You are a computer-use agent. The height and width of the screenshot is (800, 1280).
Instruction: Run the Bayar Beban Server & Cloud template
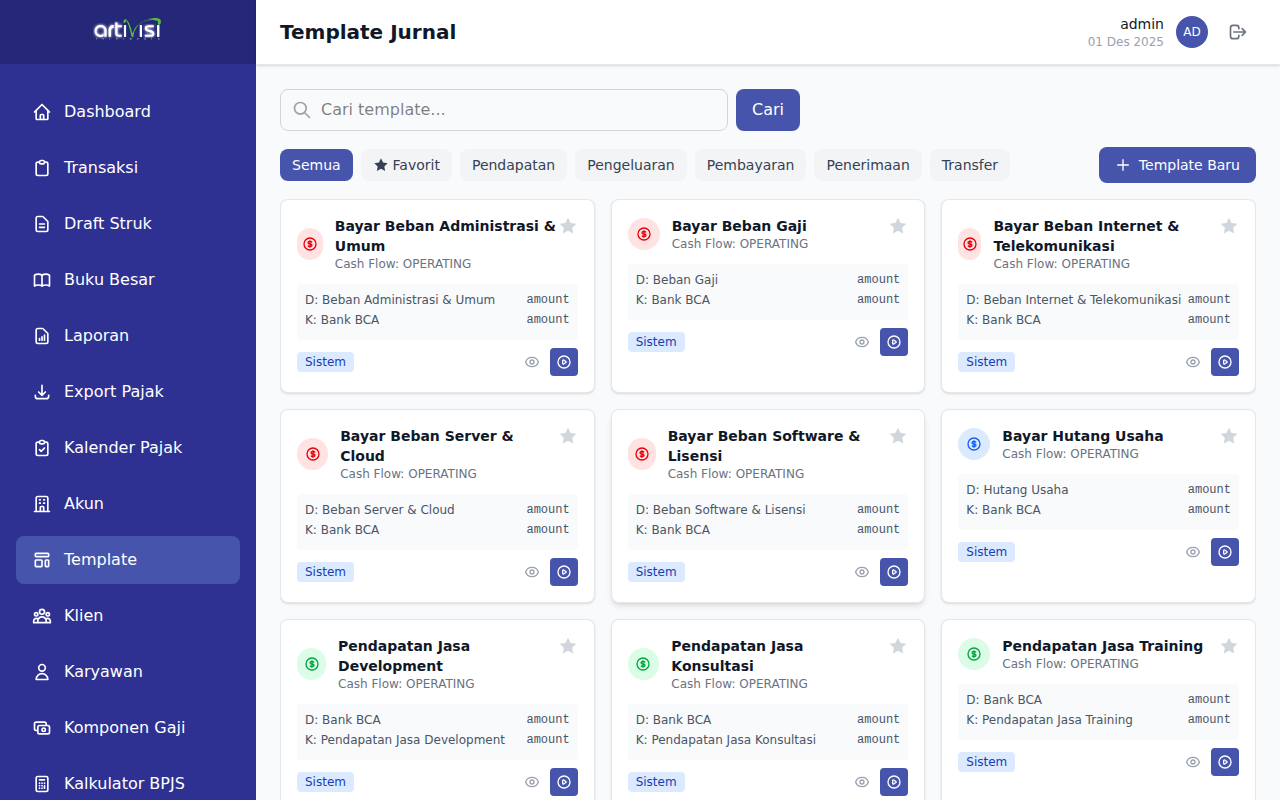coord(564,572)
